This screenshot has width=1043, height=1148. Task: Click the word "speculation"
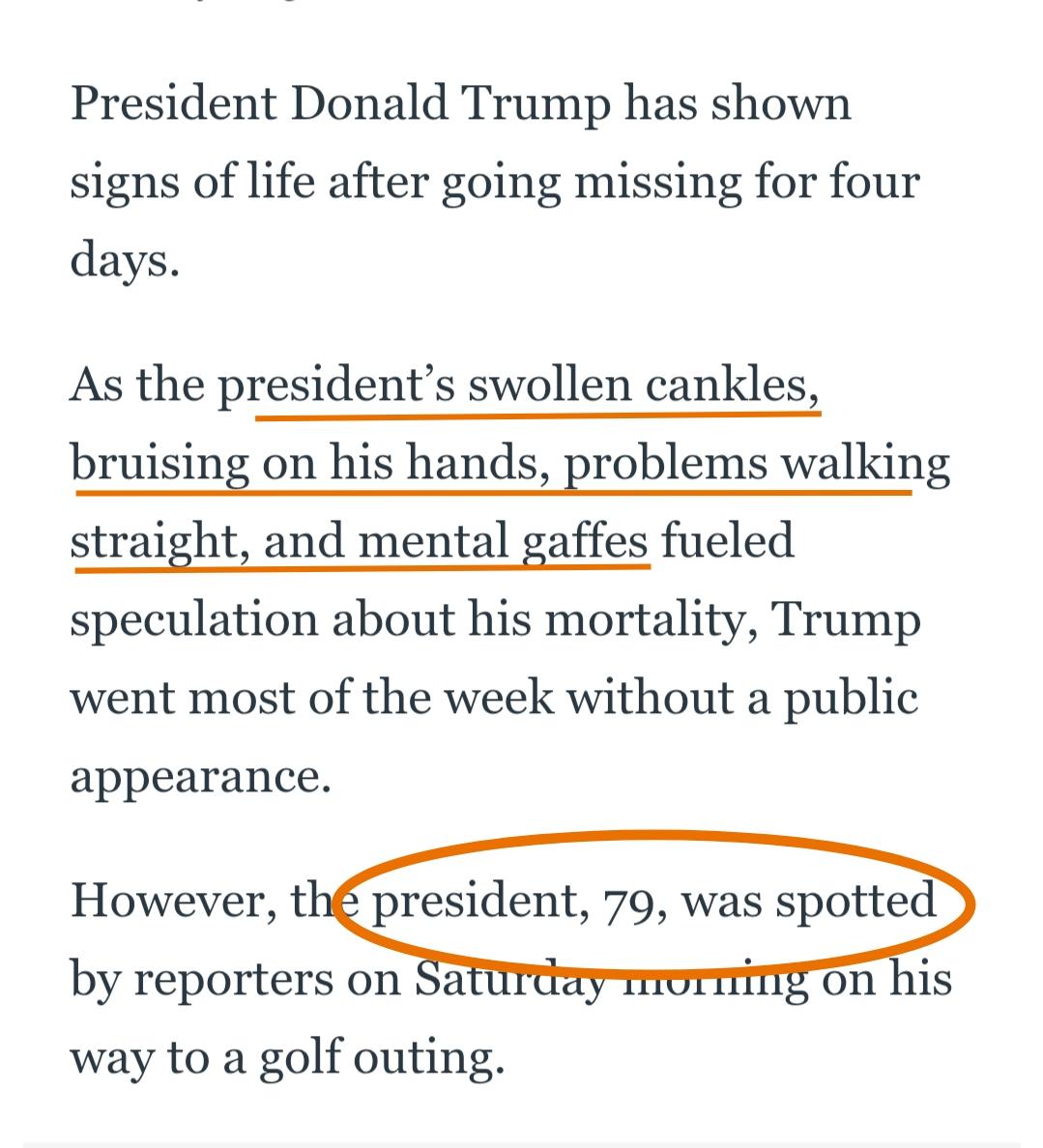tap(193, 619)
